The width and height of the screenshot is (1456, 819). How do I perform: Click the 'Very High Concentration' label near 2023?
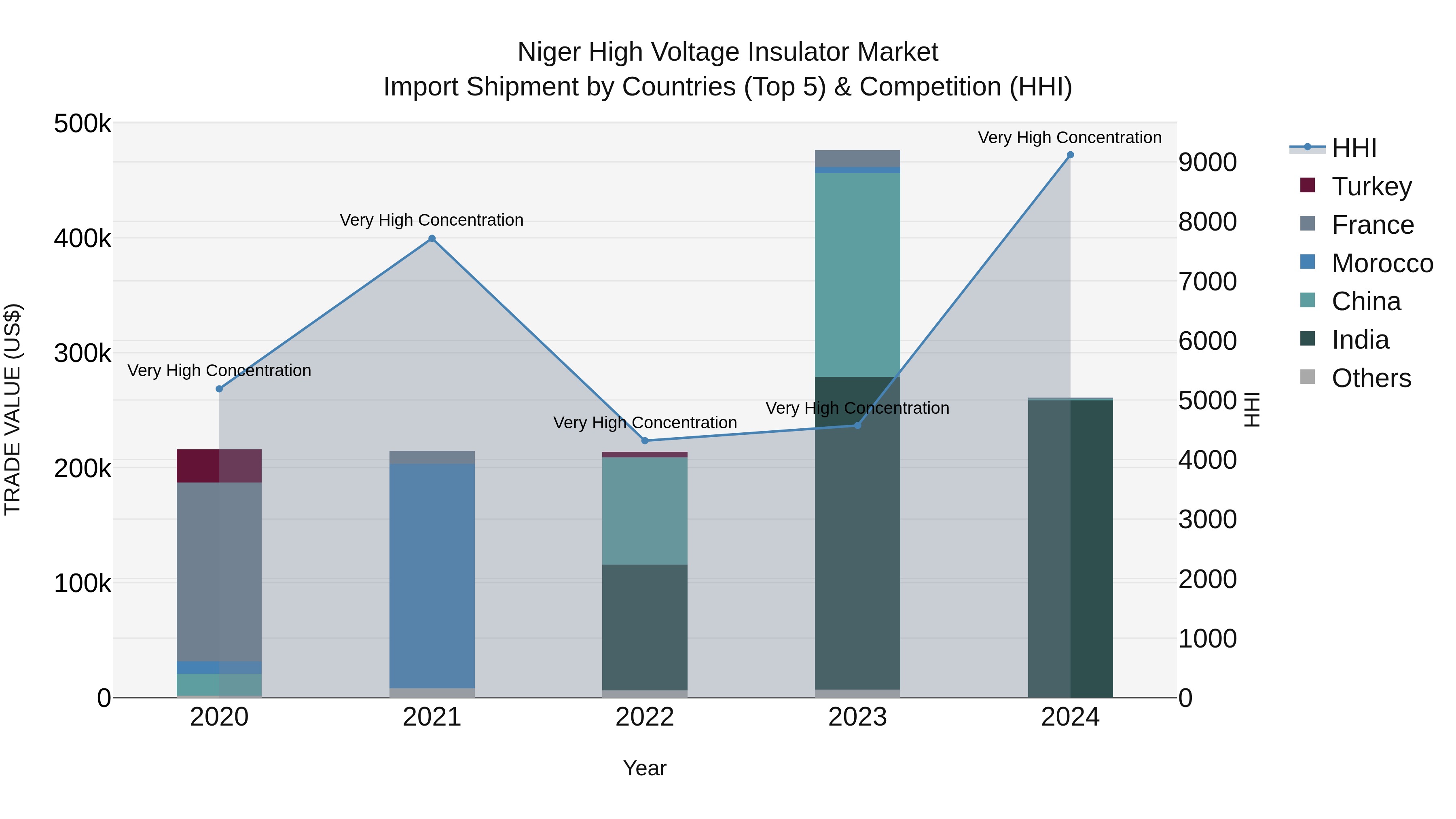[857, 408]
